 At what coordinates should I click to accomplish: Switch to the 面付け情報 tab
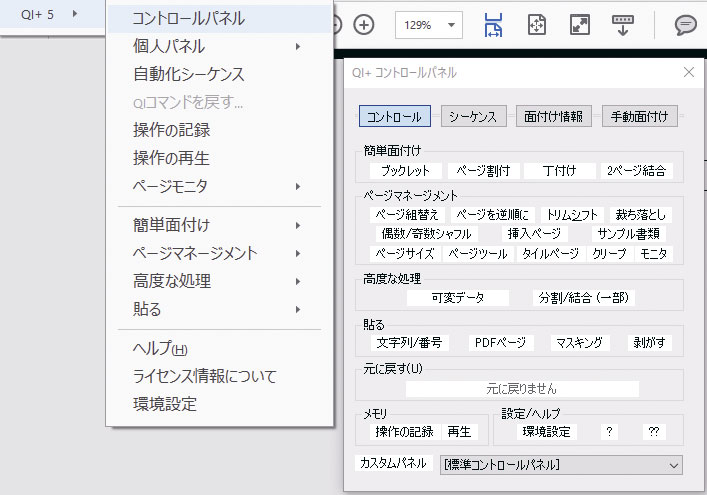click(554, 116)
